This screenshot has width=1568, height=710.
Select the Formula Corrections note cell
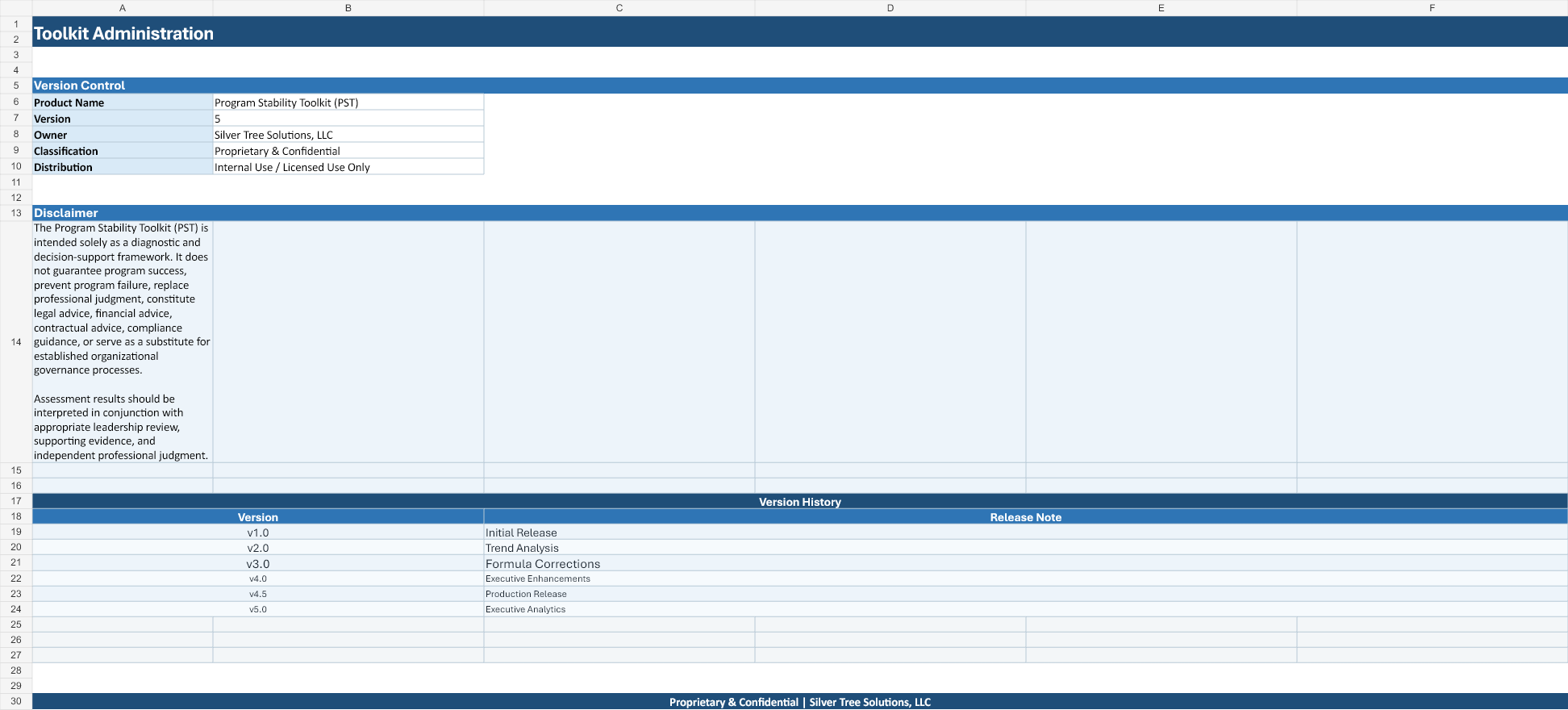point(1026,563)
